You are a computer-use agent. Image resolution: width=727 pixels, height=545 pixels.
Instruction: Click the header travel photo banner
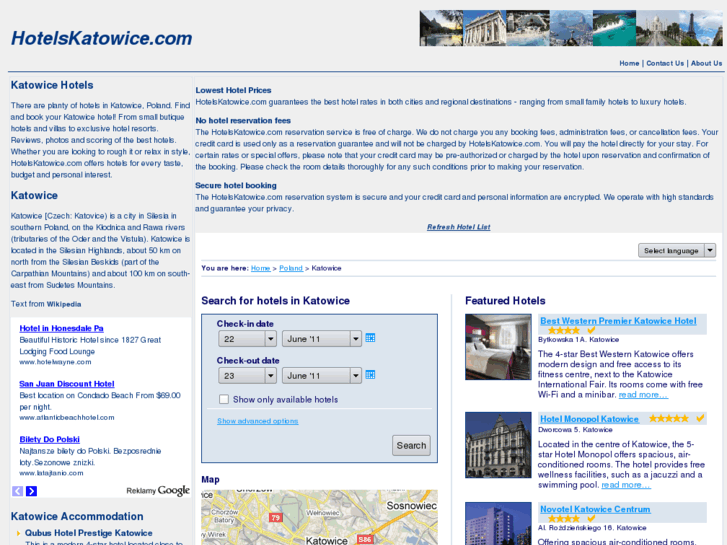tap(571, 28)
